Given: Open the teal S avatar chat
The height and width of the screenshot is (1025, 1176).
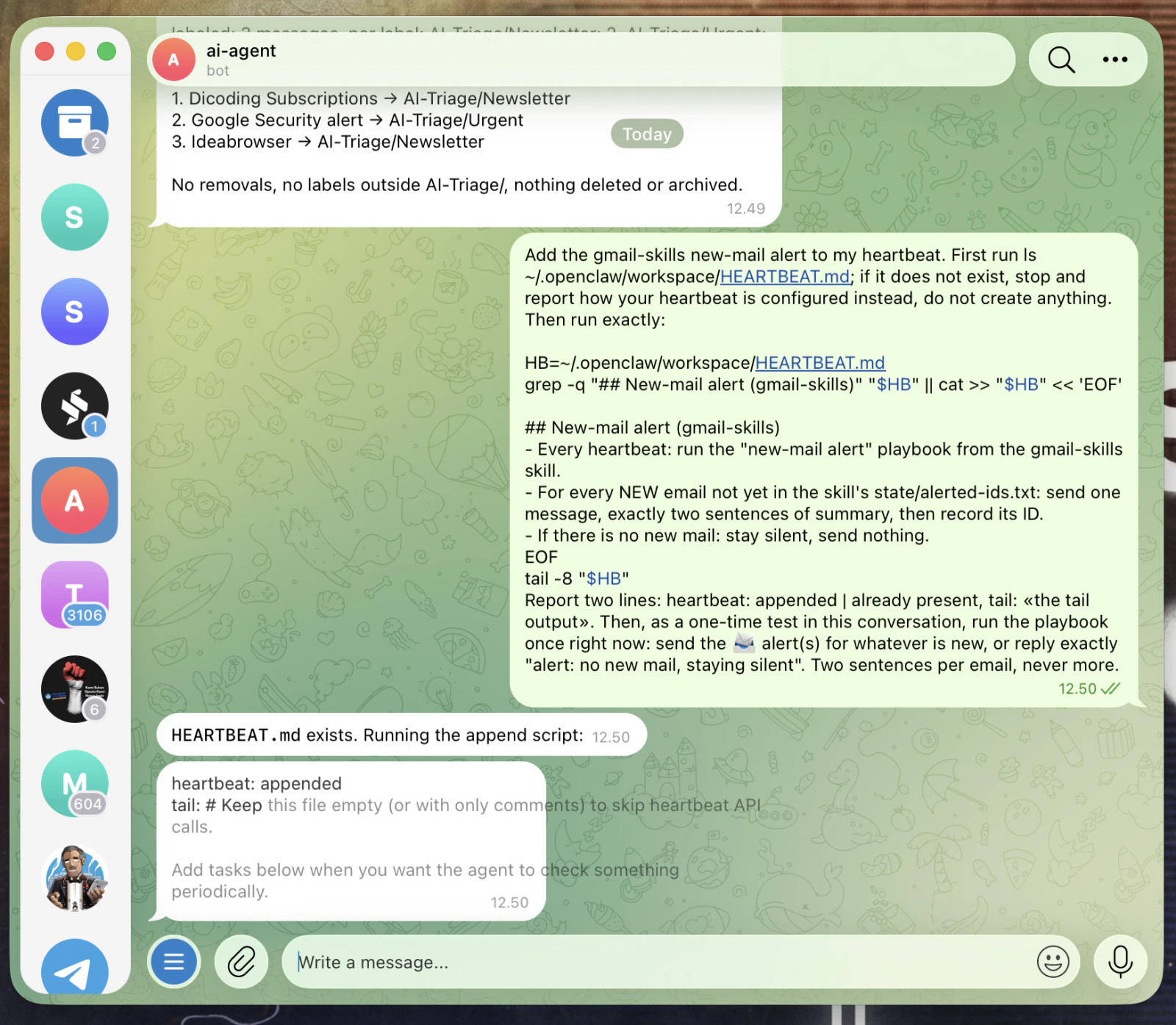Looking at the screenshot, I should coord(74,217).
